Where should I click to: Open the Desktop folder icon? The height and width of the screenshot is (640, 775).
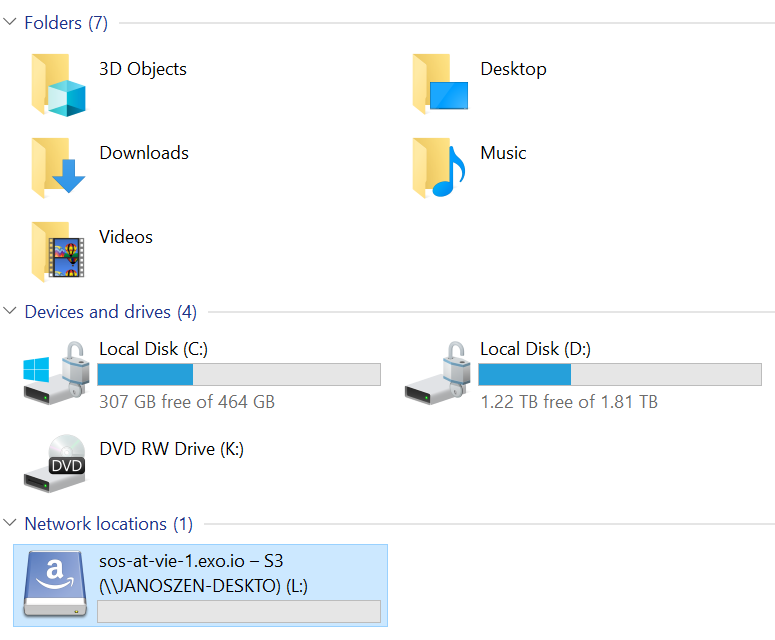pos(440,84)
